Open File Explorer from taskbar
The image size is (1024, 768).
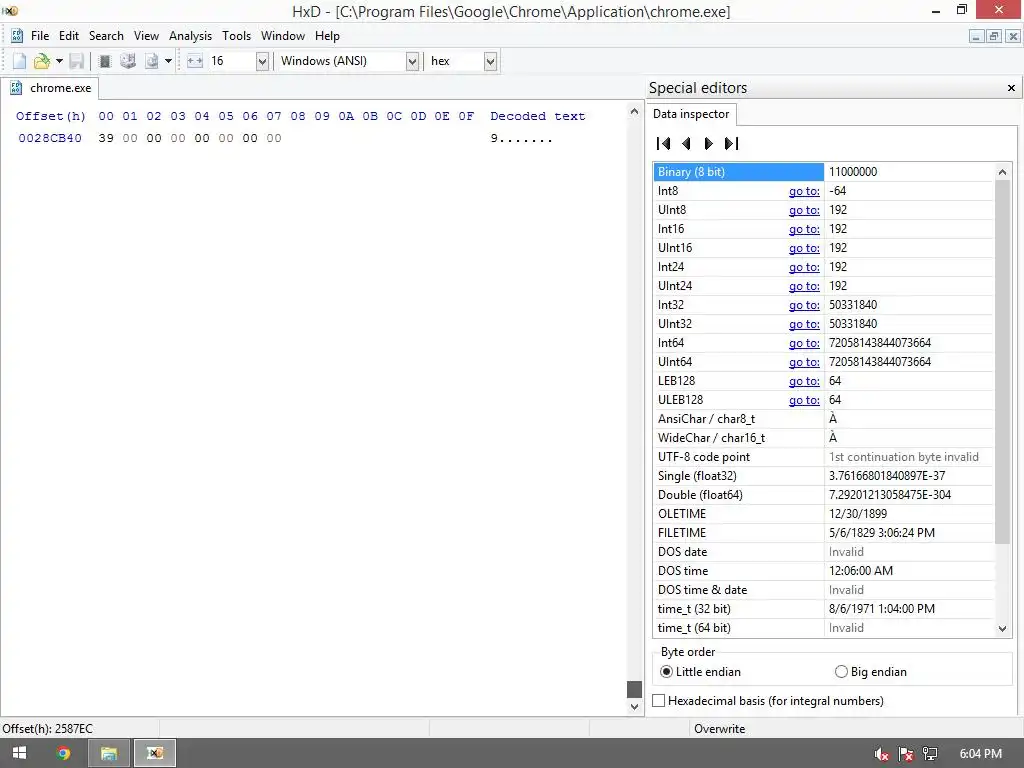pos(108,753)
